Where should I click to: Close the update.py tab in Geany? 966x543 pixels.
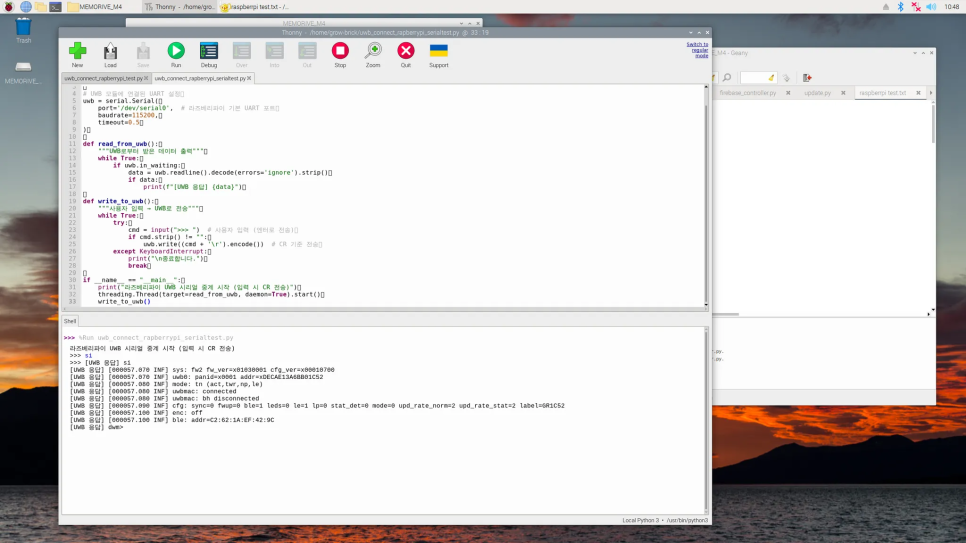(843, 93)
